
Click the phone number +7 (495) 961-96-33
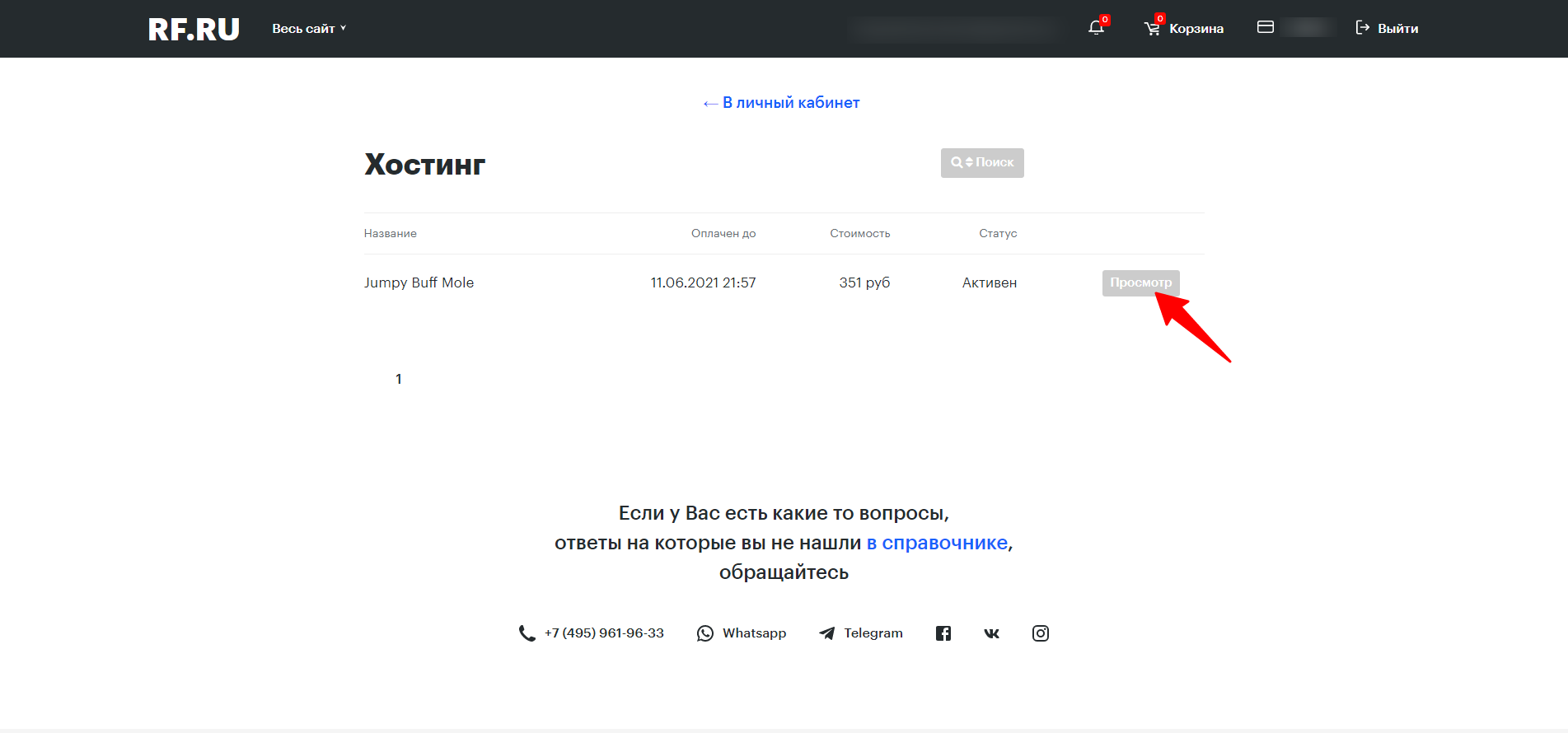pyautogui.click(x=603, y=633)
